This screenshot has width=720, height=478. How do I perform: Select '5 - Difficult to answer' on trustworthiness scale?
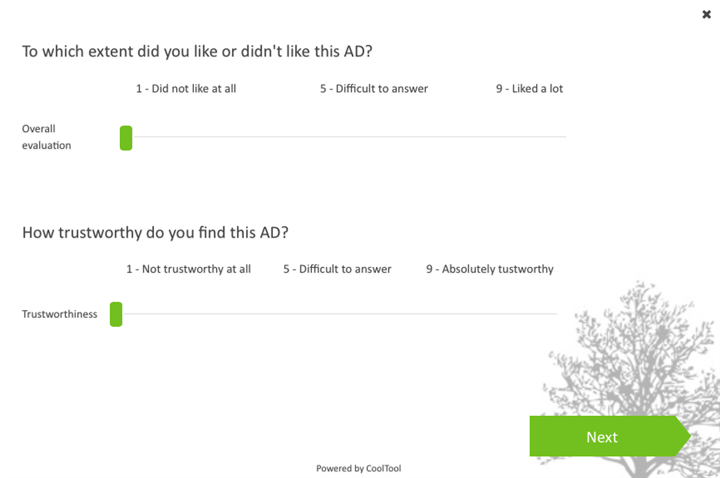337,269
